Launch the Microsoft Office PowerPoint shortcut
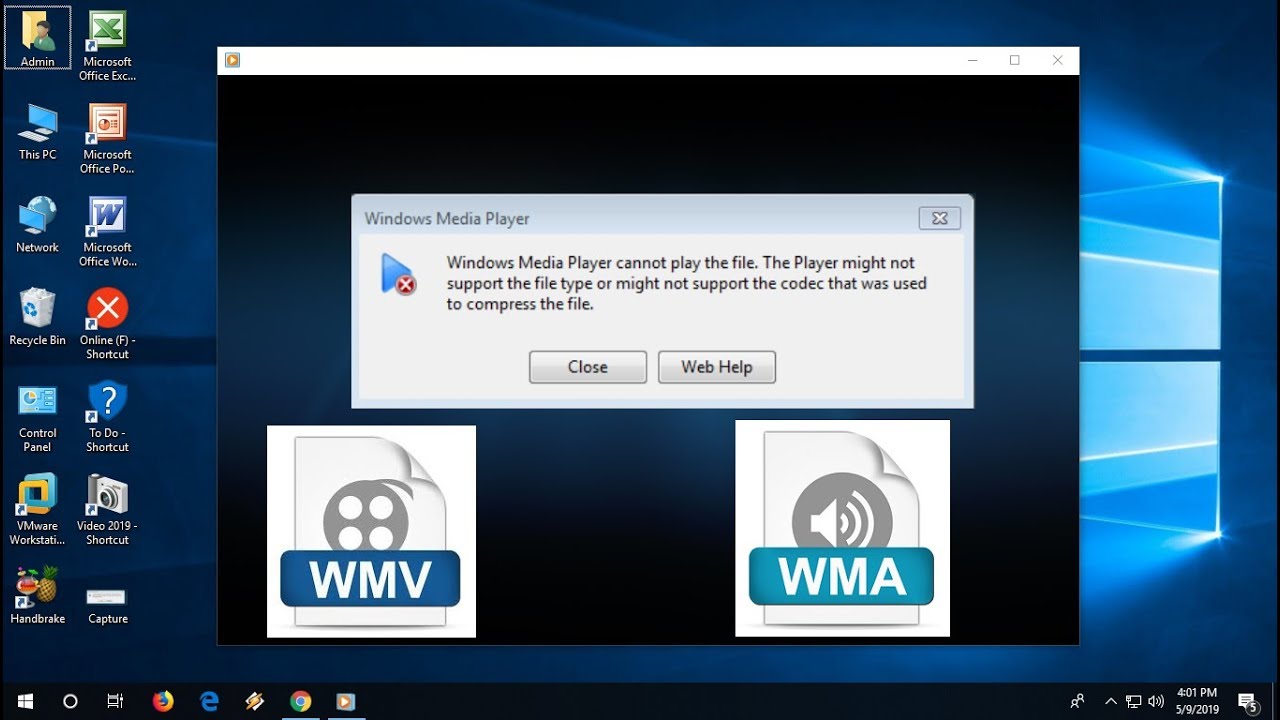The image size is (1280, 720). pyautogui.click(x=107, y=138)
